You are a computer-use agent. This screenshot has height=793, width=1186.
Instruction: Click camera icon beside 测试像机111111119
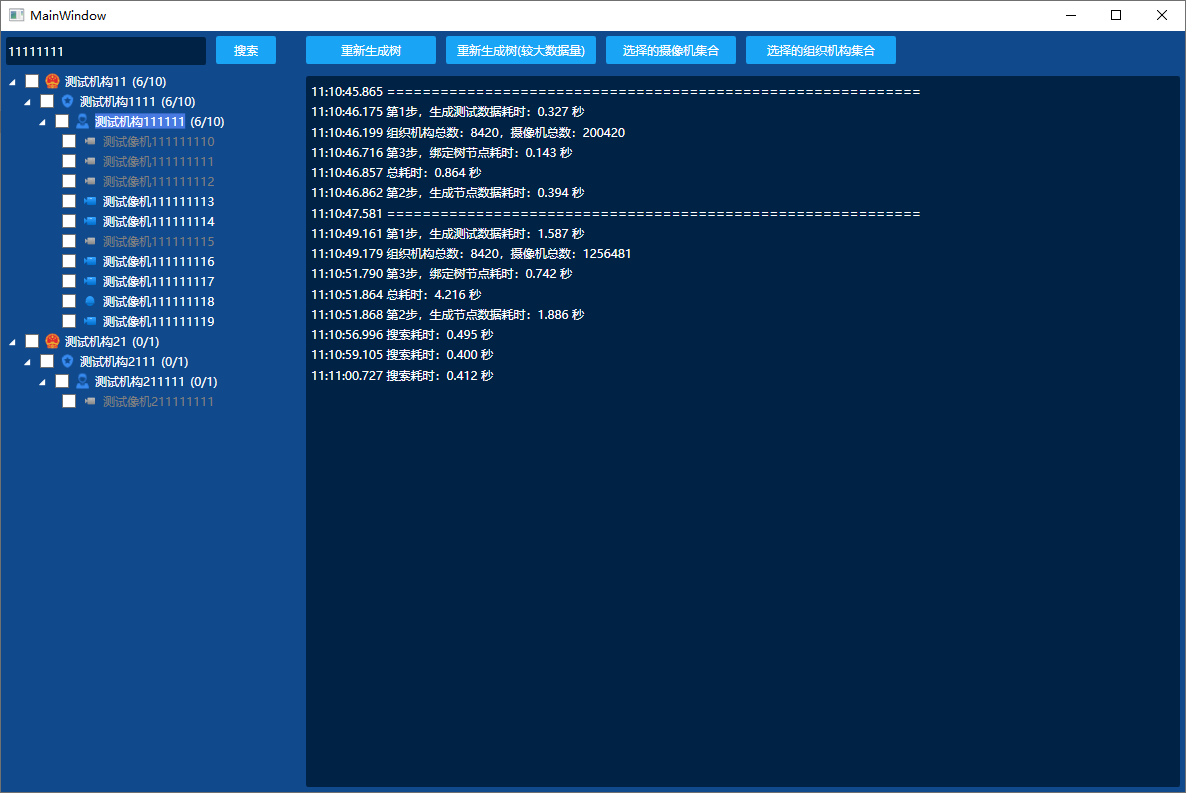coord(90,322)
